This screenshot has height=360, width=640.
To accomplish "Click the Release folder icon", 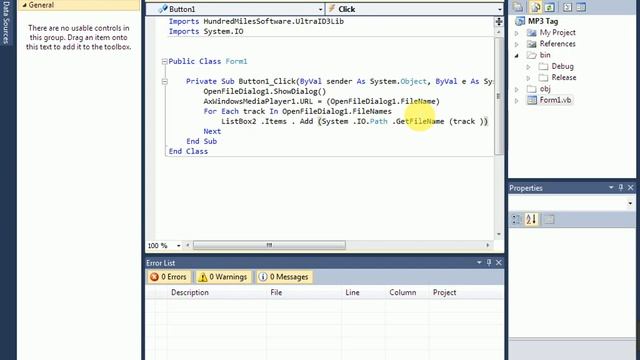I will [x=543, y=77].
